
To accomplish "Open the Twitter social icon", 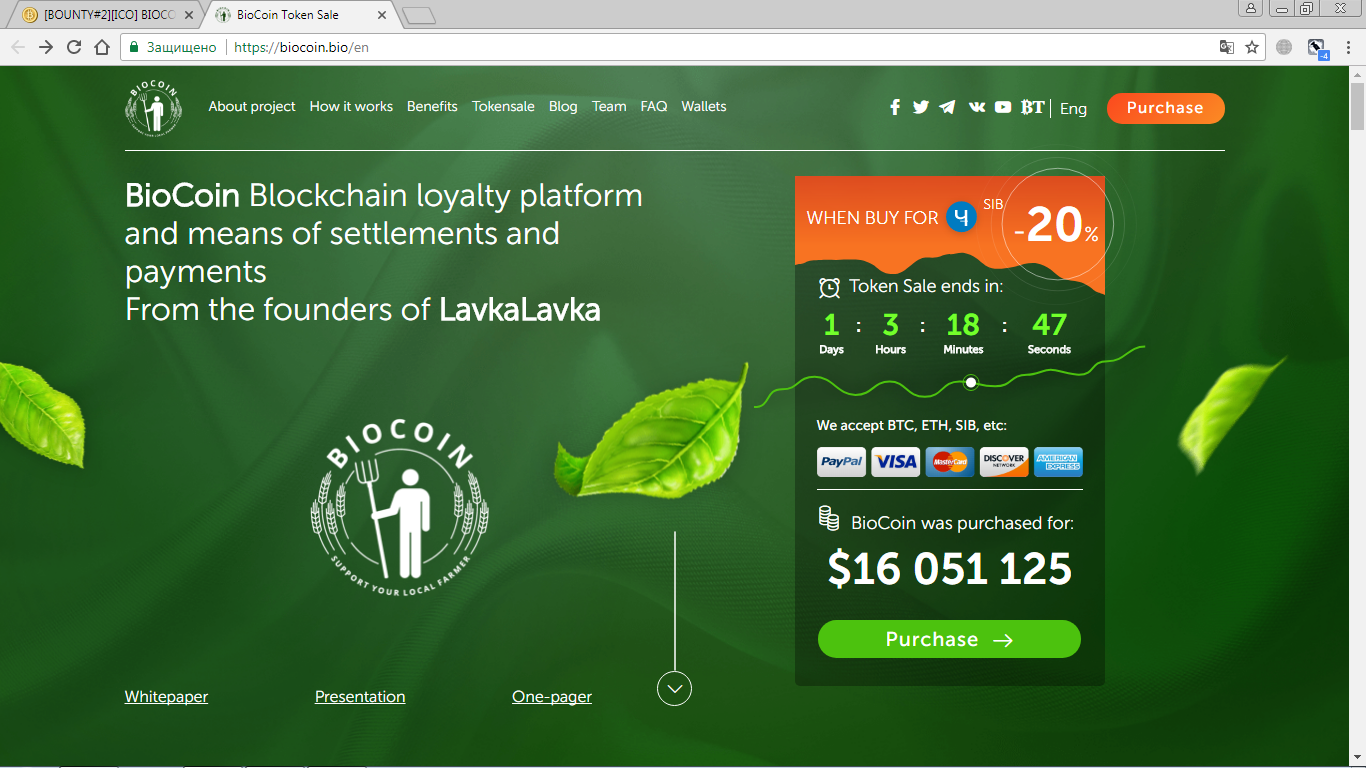I will (x=921, y=107).
